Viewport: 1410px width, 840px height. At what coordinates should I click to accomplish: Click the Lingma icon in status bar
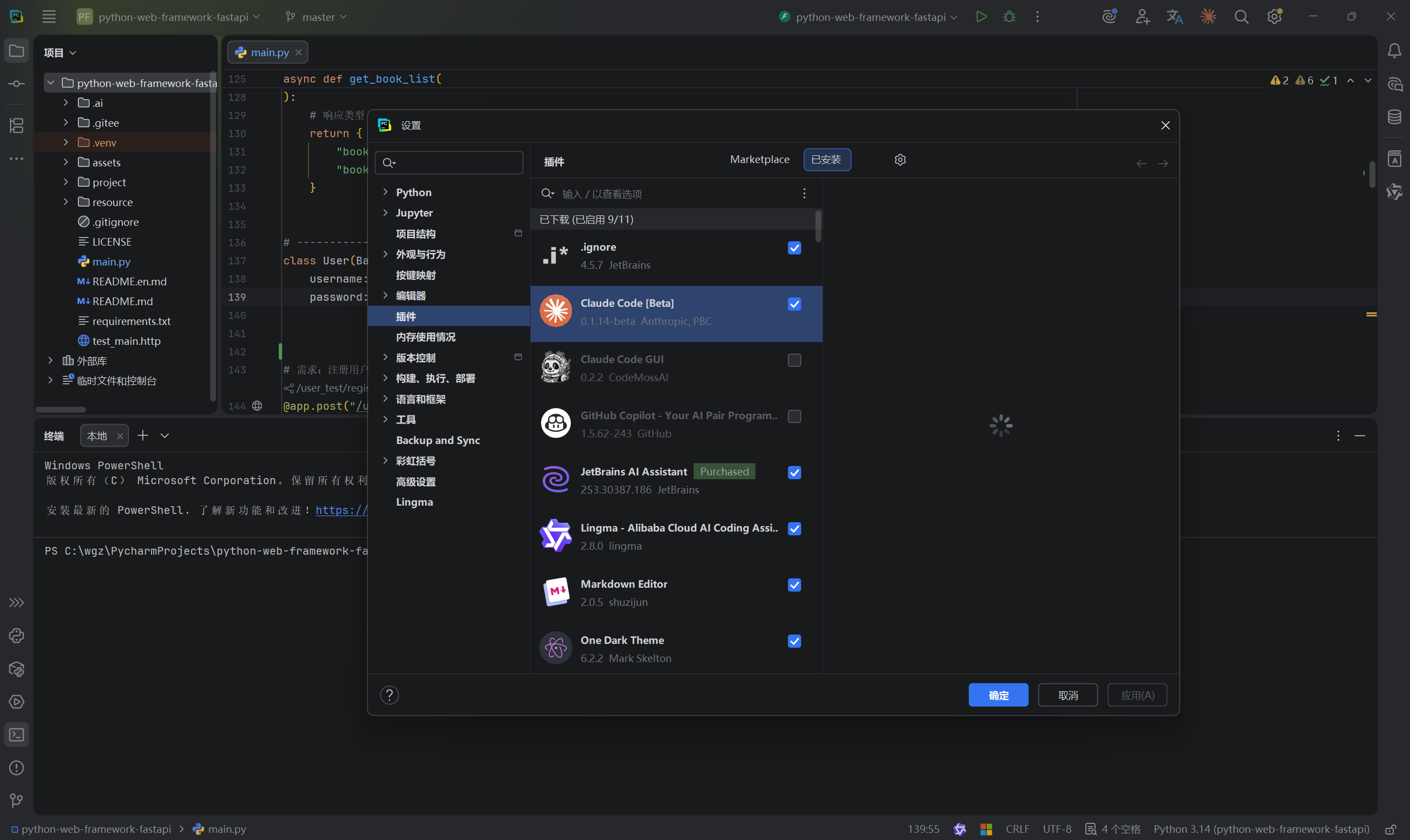pyautogui.click(x=959, y=829)
